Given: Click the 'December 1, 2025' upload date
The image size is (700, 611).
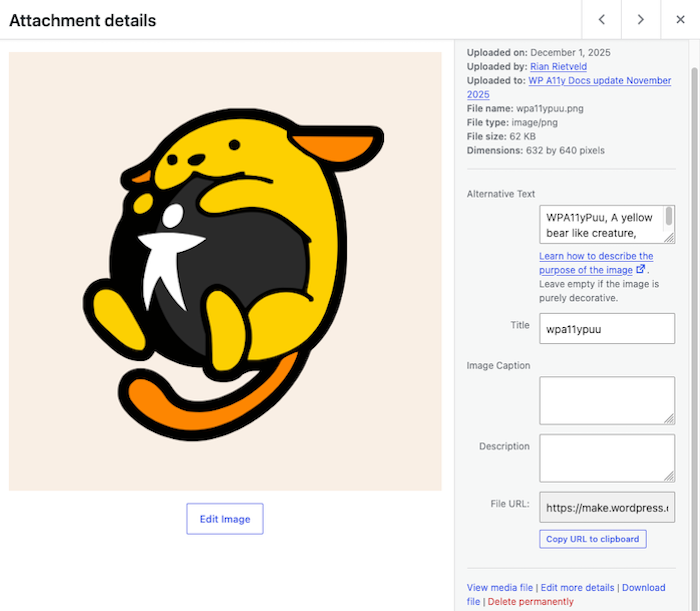Looking at the screenshot, I should point(570,53).
